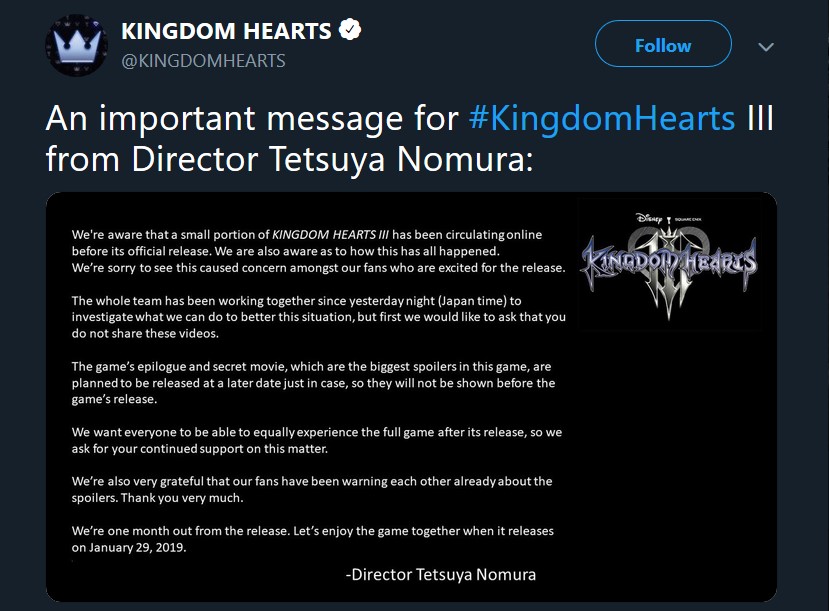Open the KINGDOM HEARTS account name link
The height and width of the screenshot is (611, 829).
click(226, 31)
